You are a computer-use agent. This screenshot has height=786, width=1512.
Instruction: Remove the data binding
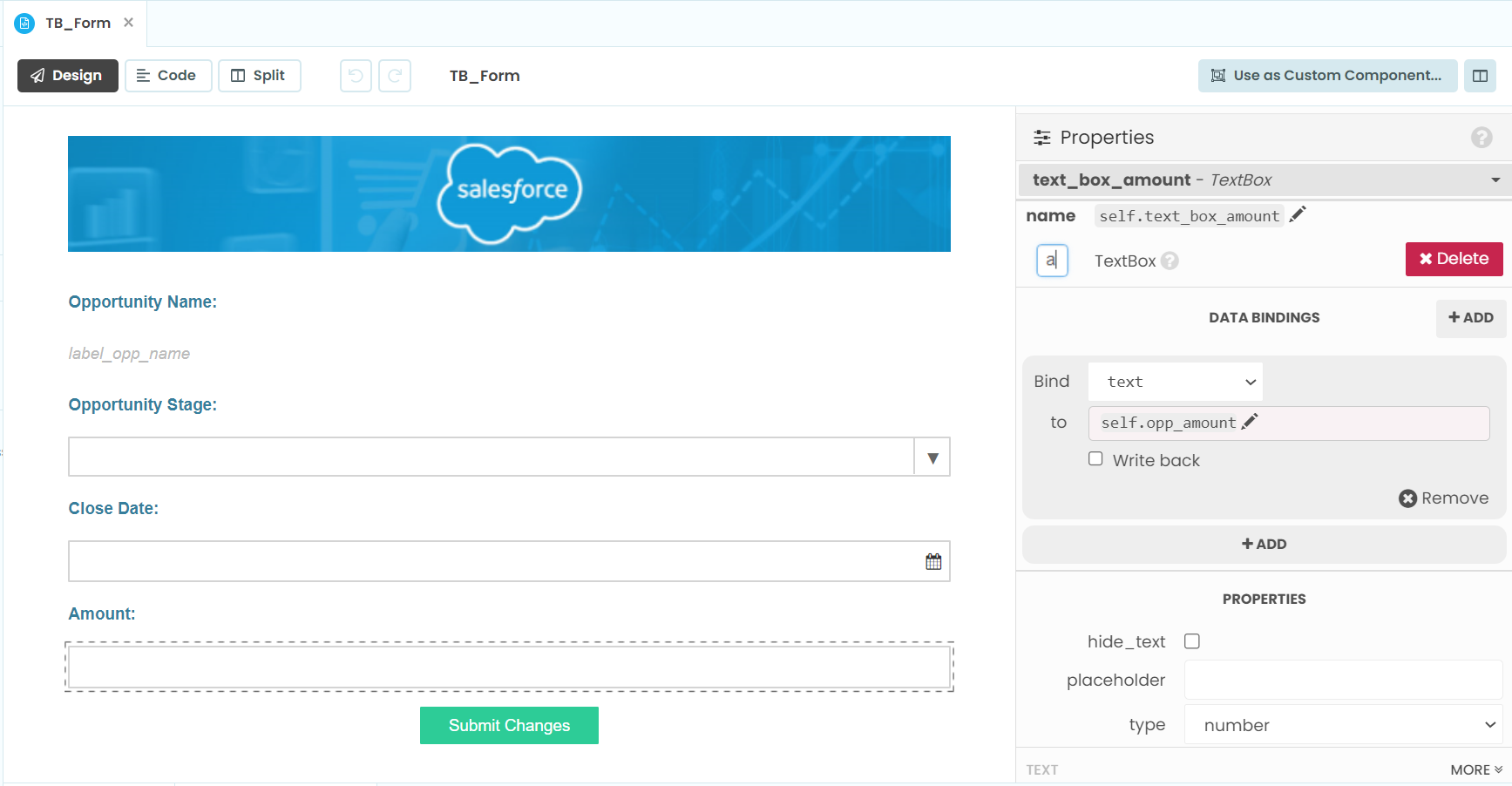[1443, 498]
